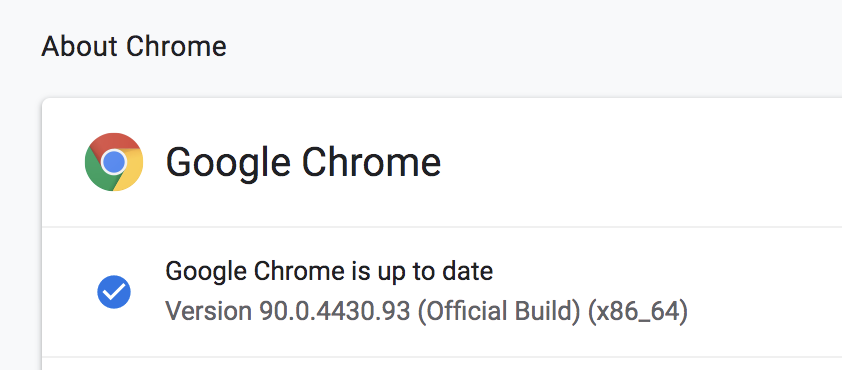Click the green segment of the Chrome logo

(x=97, y=172)
